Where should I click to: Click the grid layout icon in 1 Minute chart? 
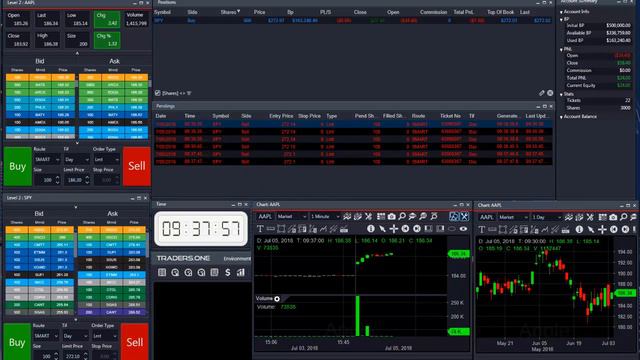click(381, 217)
